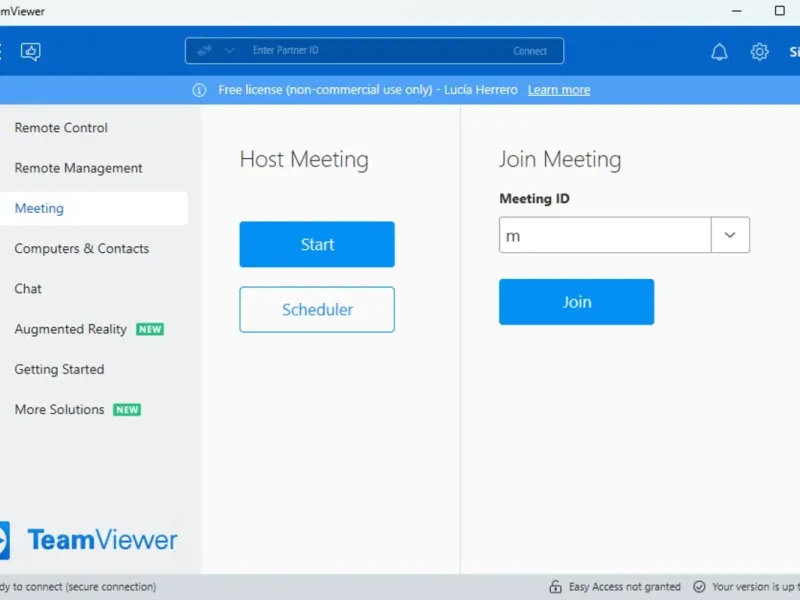Click the free license notice text
This screenshot has width=800, height=600.
click(368, 90)
